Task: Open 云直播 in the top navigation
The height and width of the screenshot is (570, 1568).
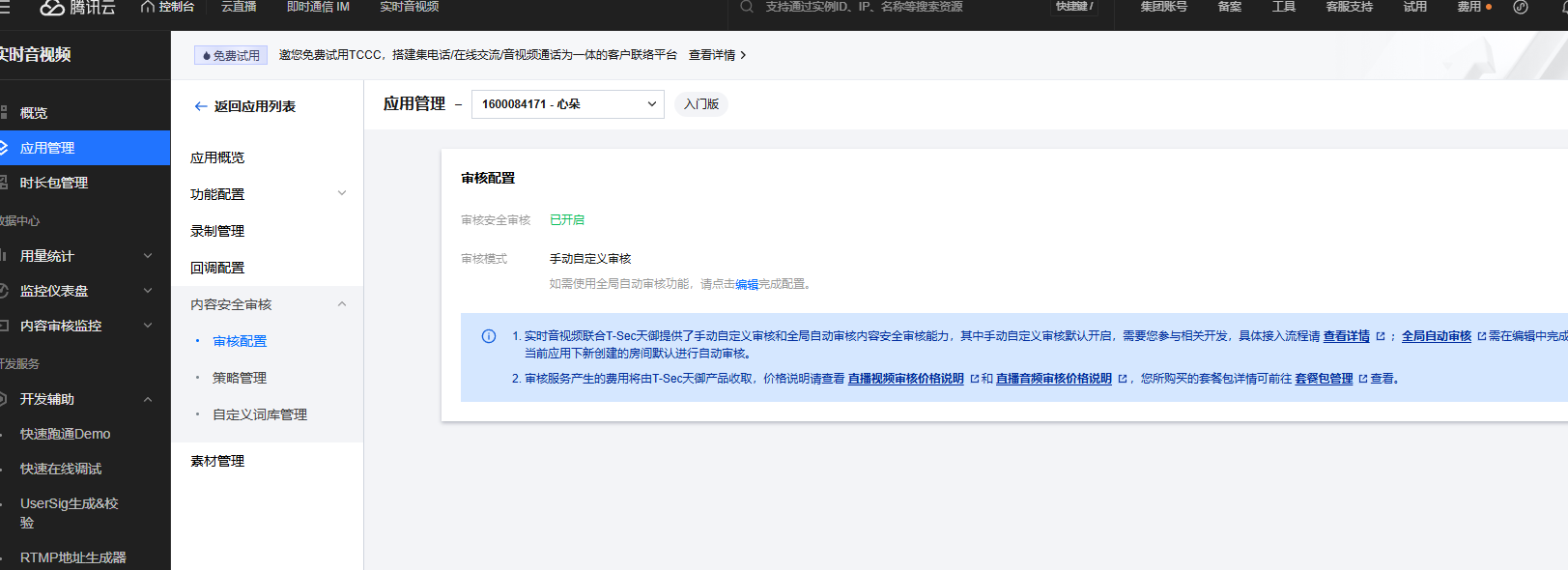Action: click(239, 7)
